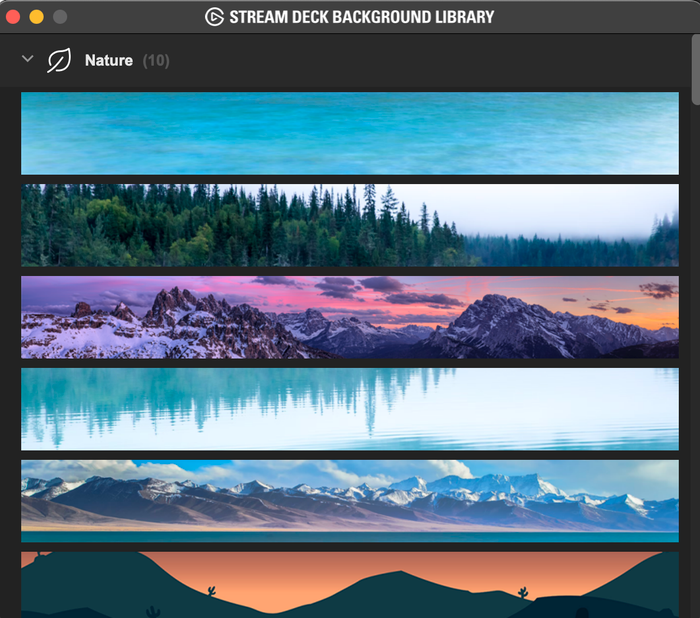Pick the teal lake tree reflection background
This screenshot has height=618, width=700.
click(350, 409)
